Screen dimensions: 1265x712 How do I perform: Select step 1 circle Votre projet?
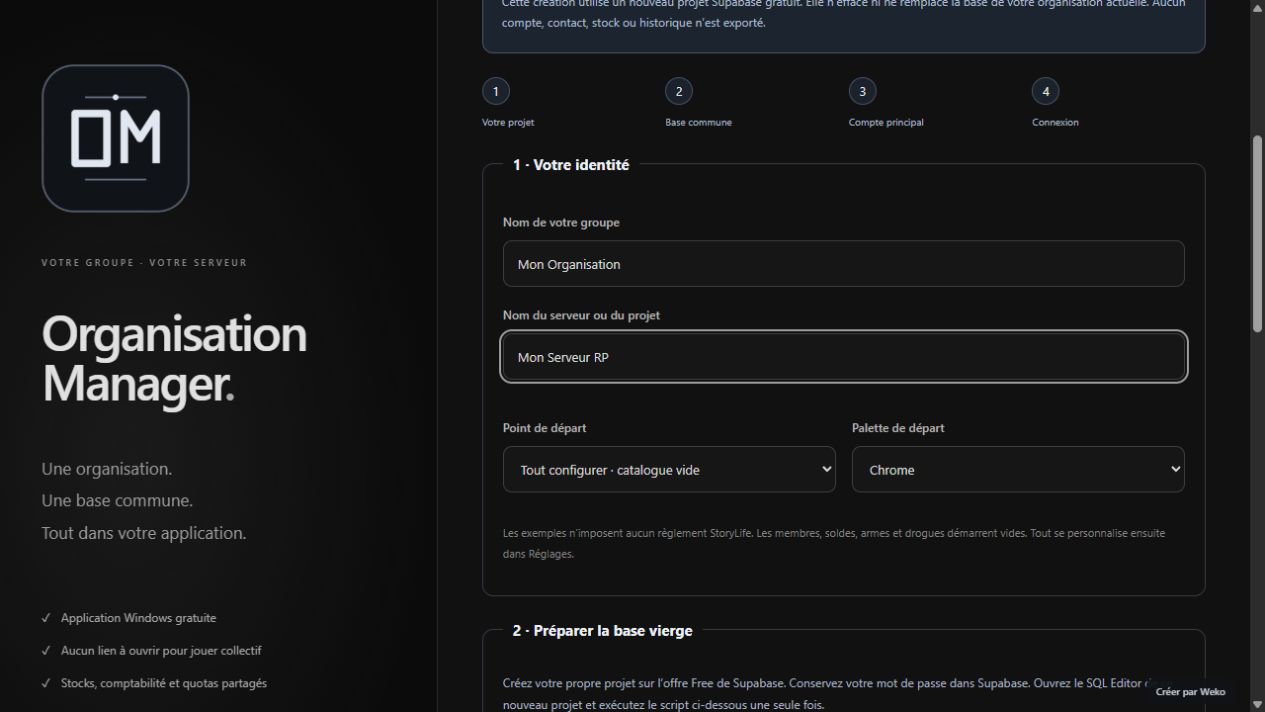(x=496, y=92)
